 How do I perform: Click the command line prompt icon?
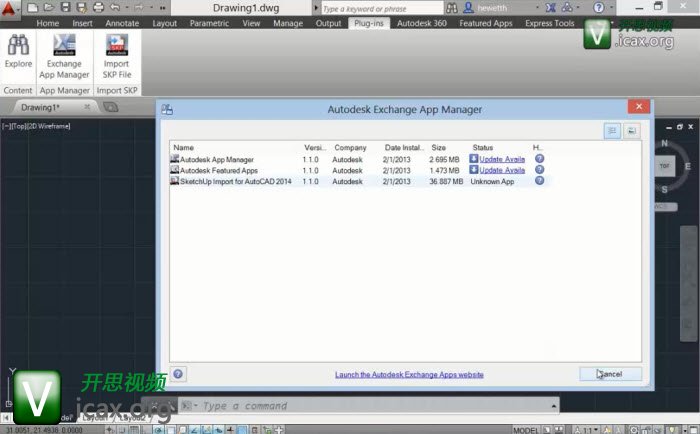click(186, 406)
